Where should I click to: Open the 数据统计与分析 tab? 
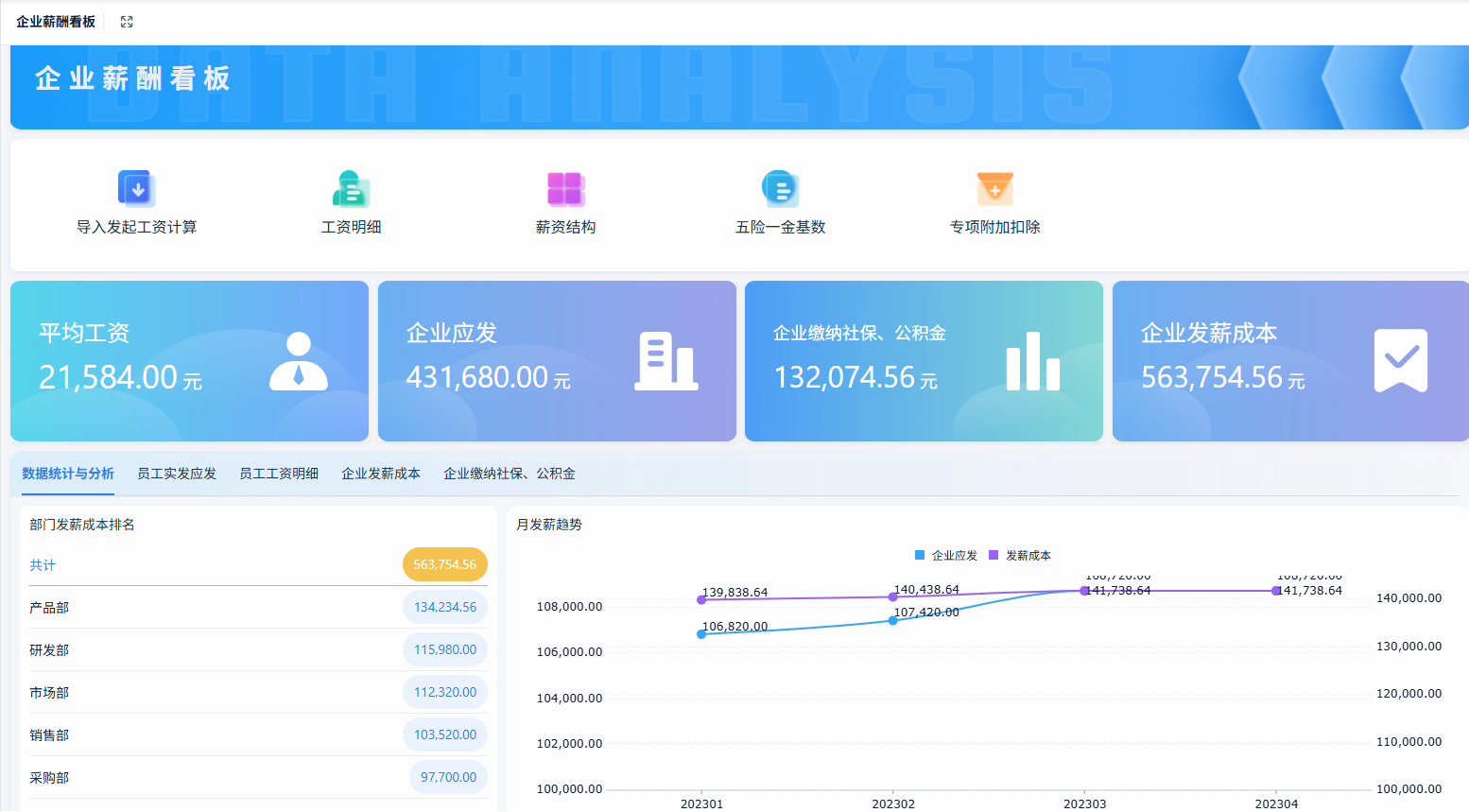(x=67, y=474)
